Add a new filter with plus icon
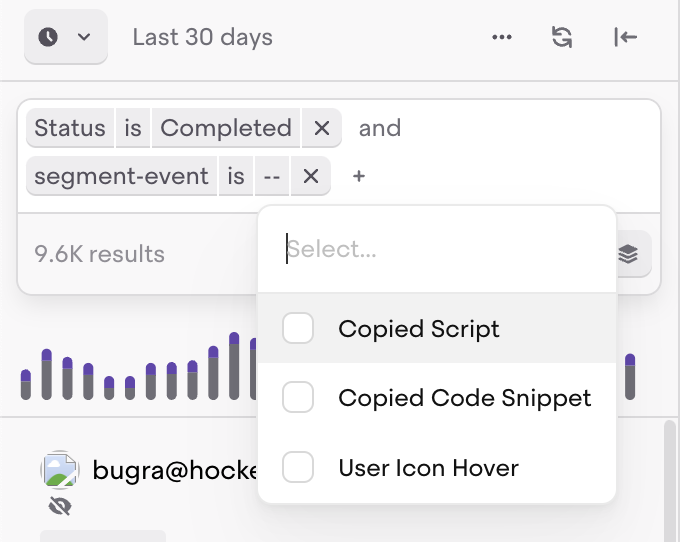The height and width of the screenshot is (542, 680). click(x=359, y=176)
